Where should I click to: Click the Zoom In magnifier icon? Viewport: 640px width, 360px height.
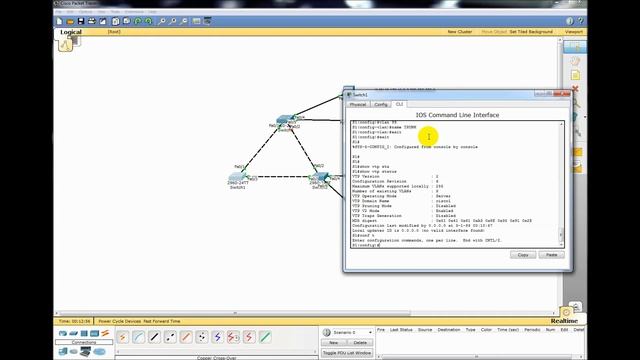pos(162,21)
